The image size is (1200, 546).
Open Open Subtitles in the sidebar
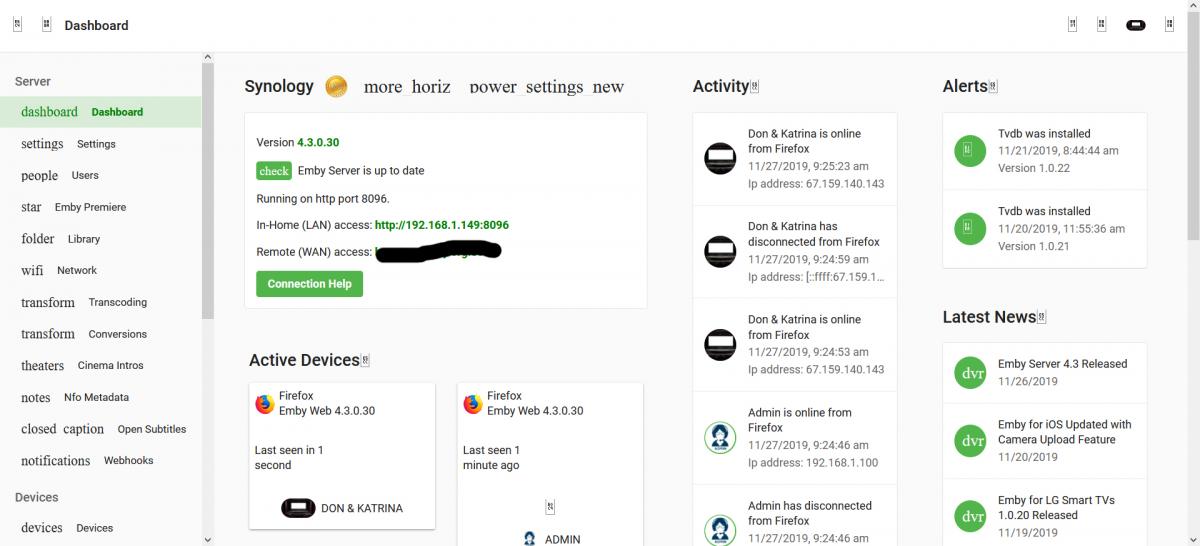click(100, 429)
